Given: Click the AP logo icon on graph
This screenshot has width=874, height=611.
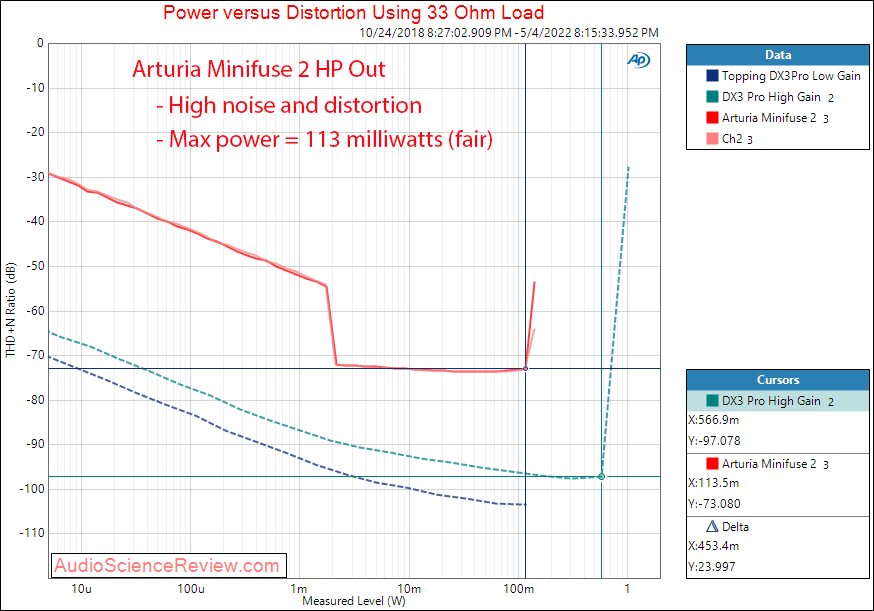Looking at the screenshot, I should pyautogui.click(x=639, y=60).
